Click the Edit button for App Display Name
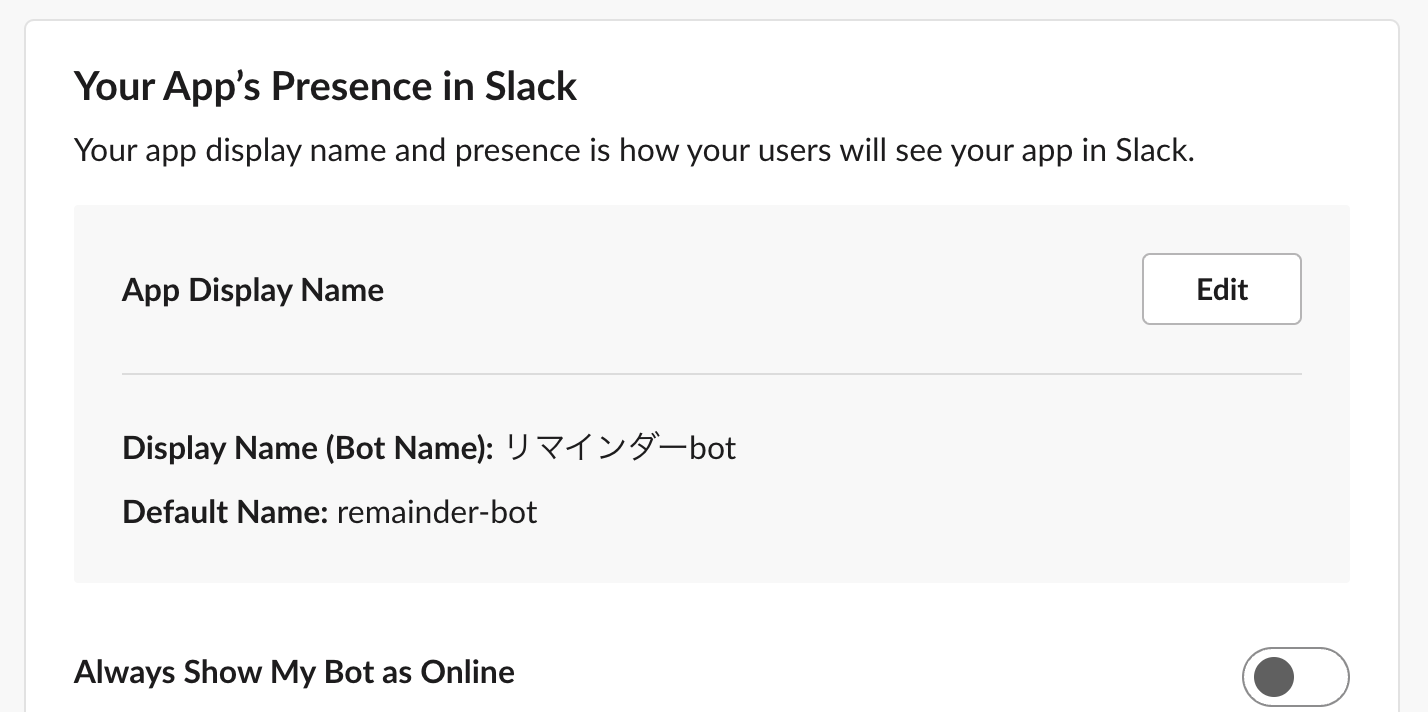This screenshot has width=1428, height=712. 1221,289
